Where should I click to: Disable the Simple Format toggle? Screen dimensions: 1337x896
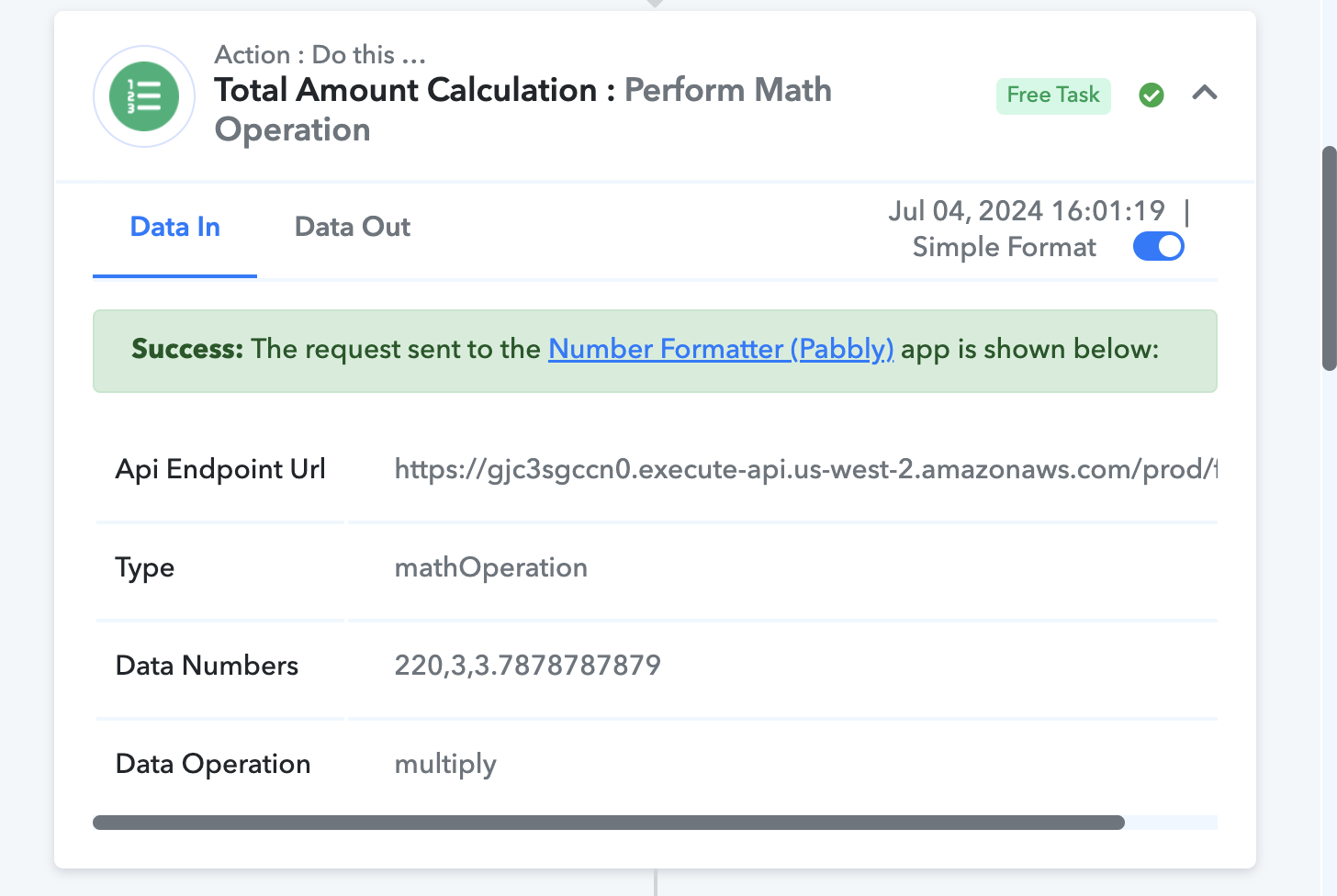click(x=1158, y=247)
